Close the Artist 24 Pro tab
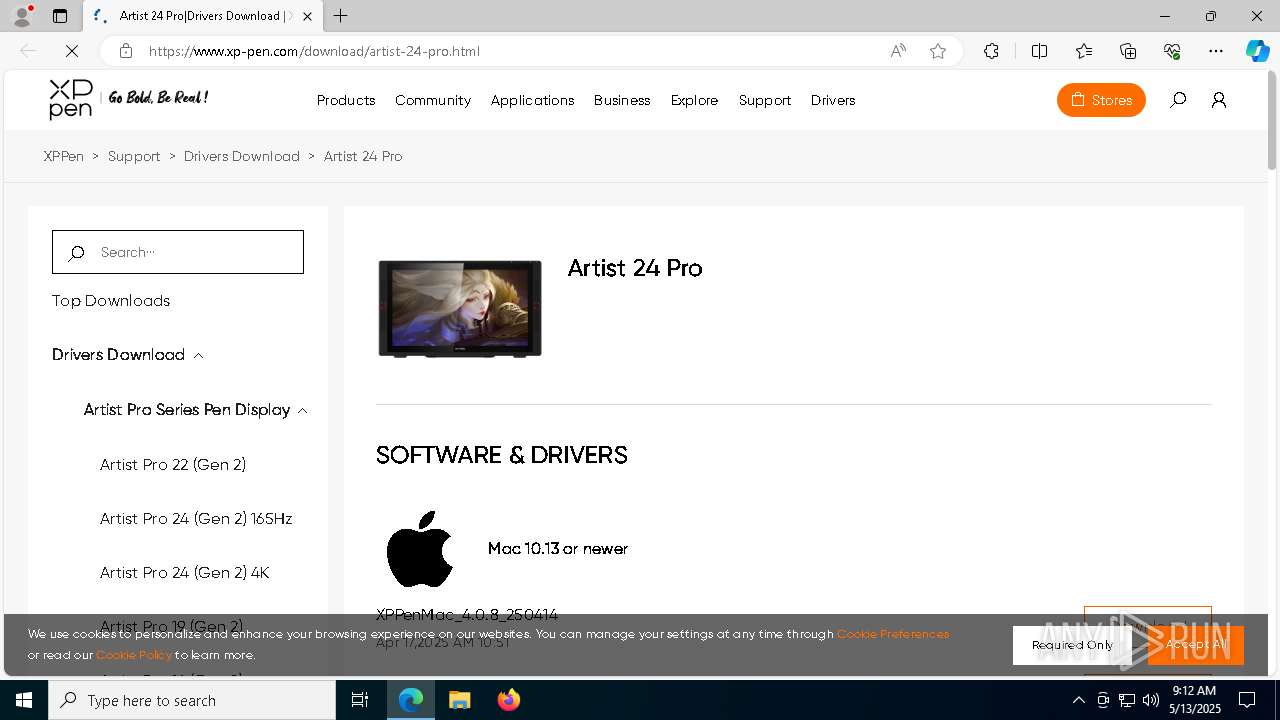The image size is (1280, 720). 308,16
